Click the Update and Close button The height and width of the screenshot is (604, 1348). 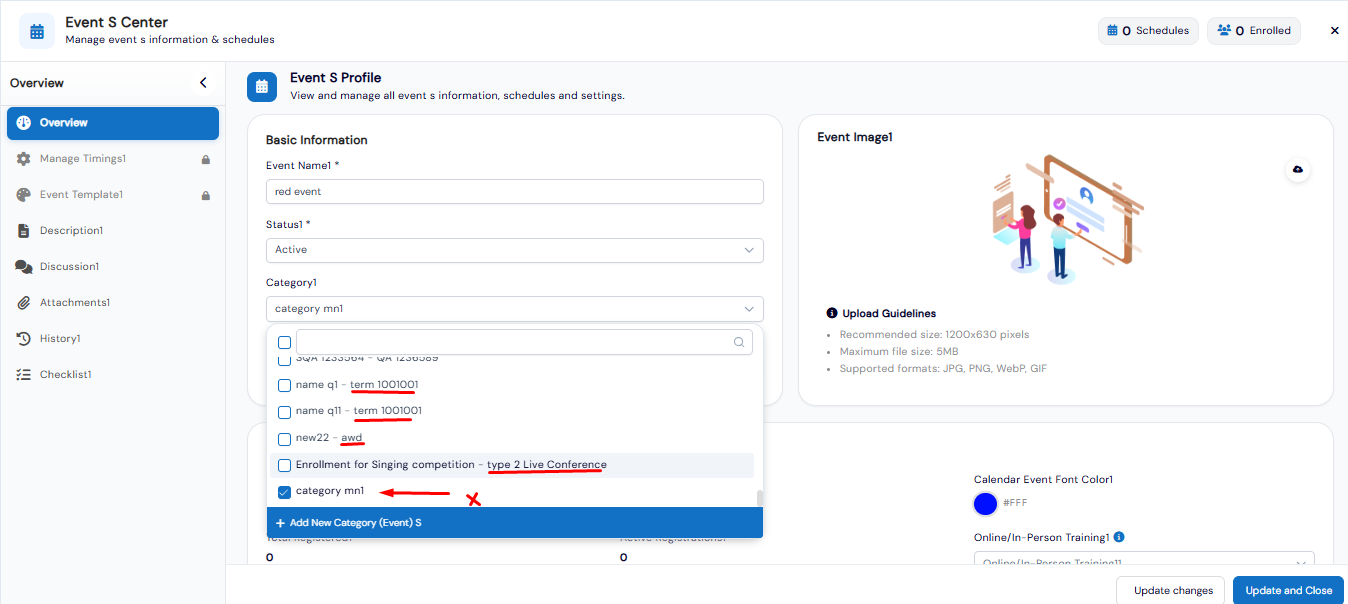(1288, 590)
